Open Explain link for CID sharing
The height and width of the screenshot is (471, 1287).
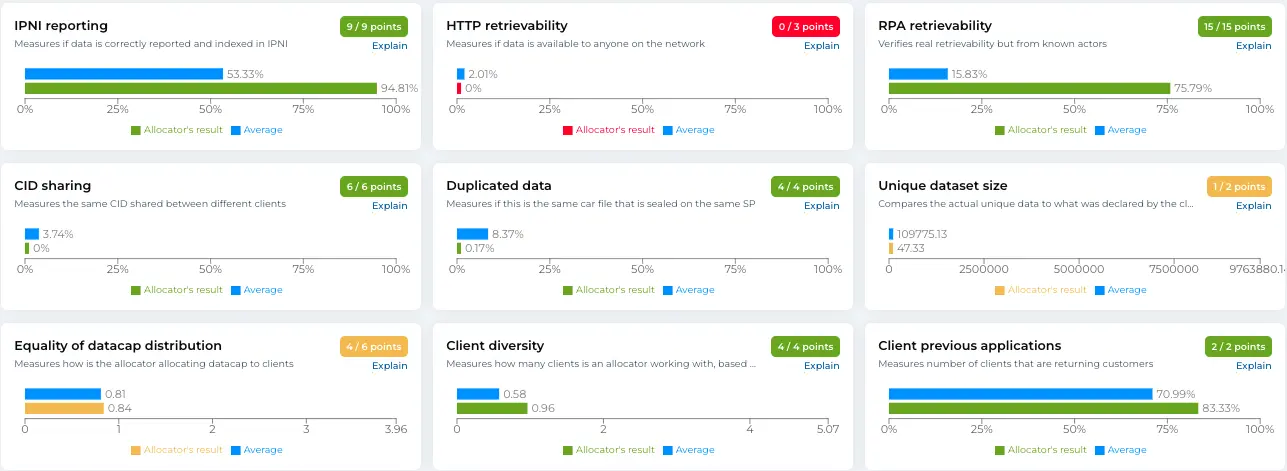[389, 206]
